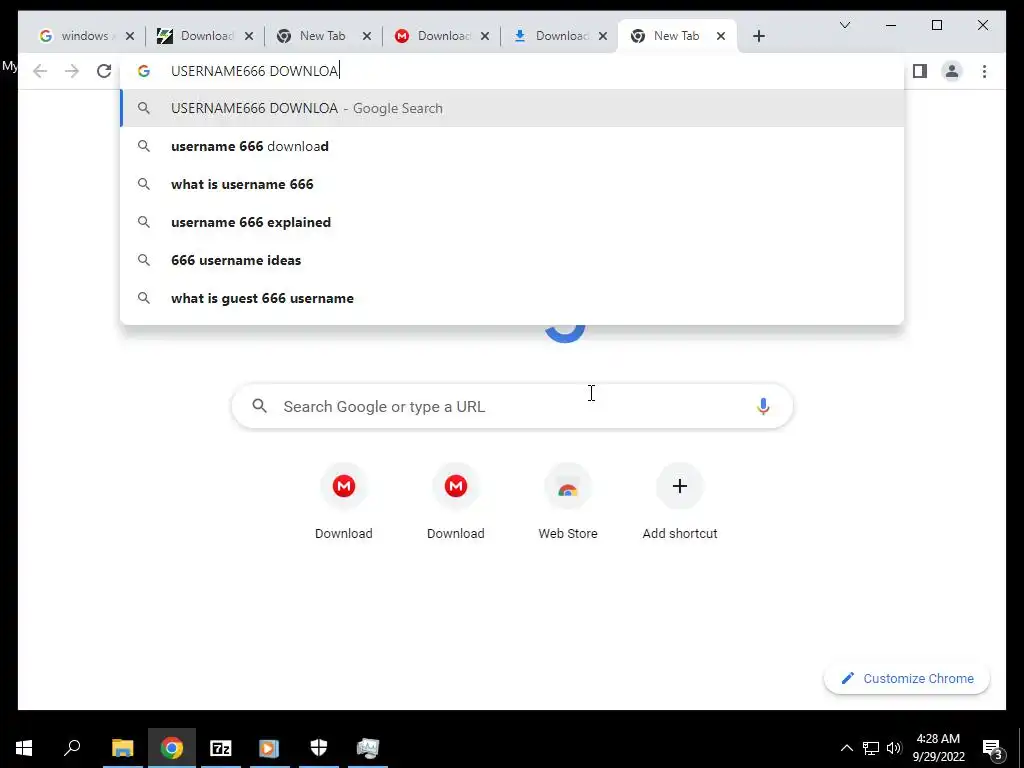This screenshot has height=768, width=1024.
Task: Open taskbar search magnifier
Action: coord(72,748)
